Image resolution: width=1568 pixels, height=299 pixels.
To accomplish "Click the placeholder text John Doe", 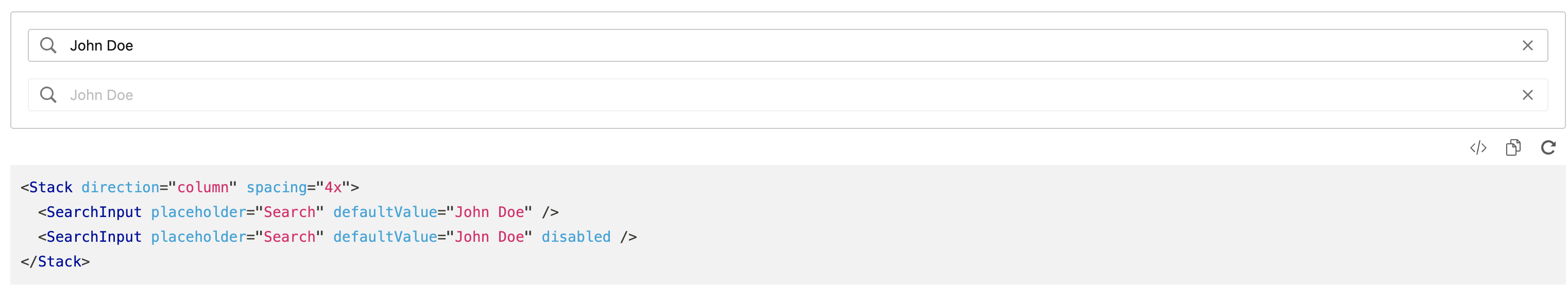I will point(103,95).
